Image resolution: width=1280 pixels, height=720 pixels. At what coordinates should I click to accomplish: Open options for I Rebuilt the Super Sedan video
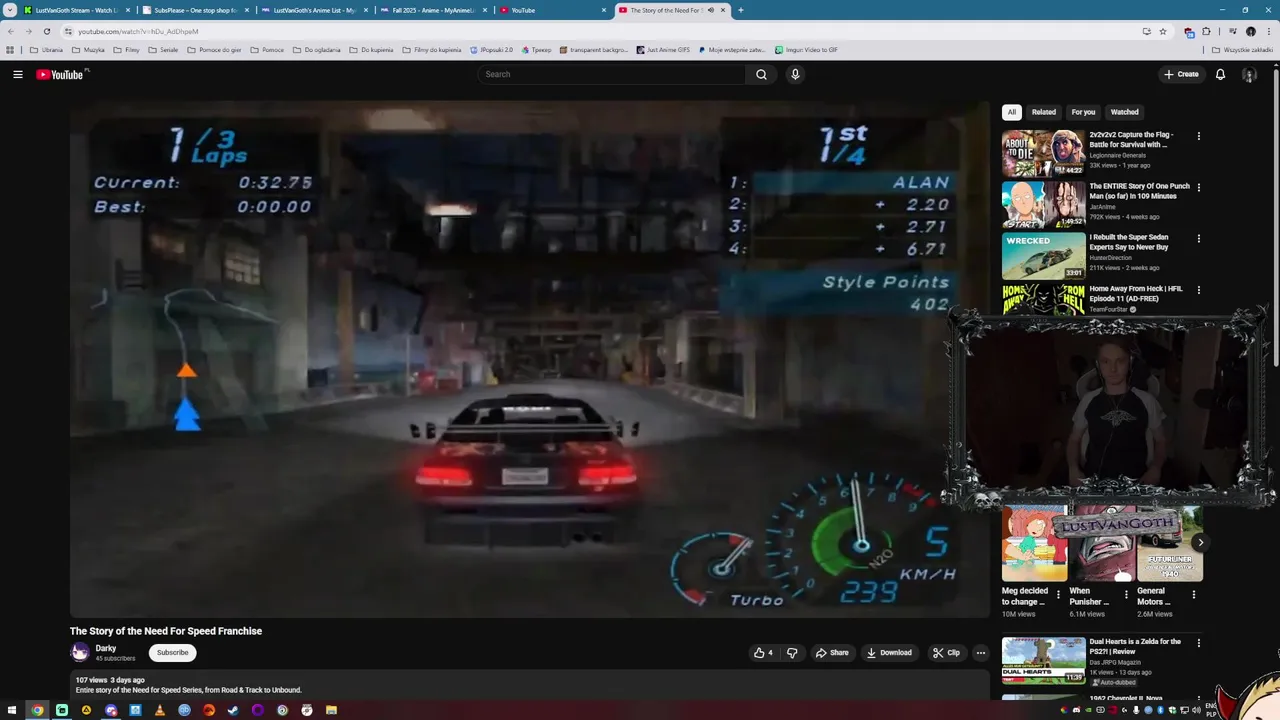click(x=1199, y=239)
